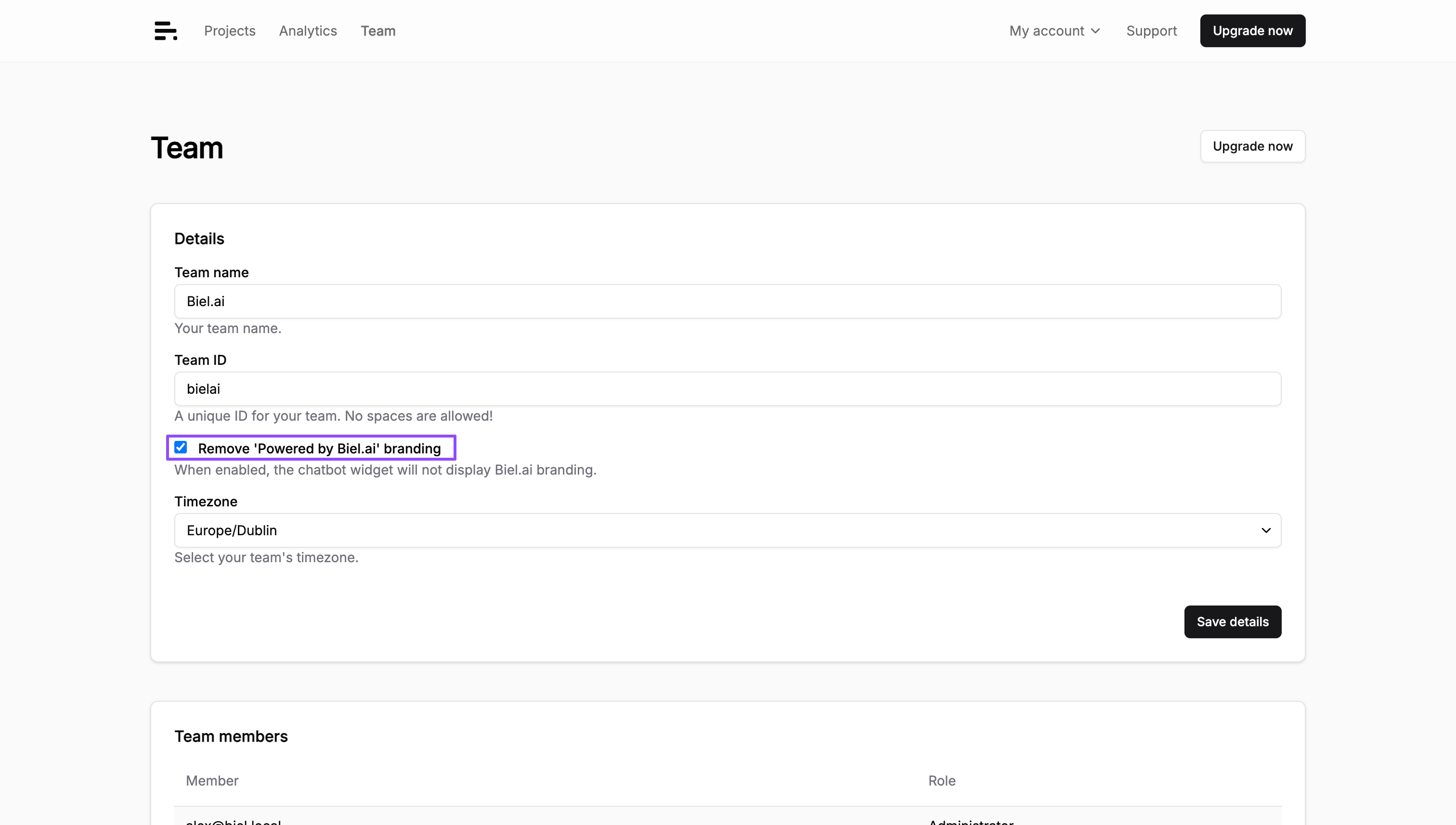Select the Team nav item
Screen dimensions: 1456x825
tap(378, 31)
